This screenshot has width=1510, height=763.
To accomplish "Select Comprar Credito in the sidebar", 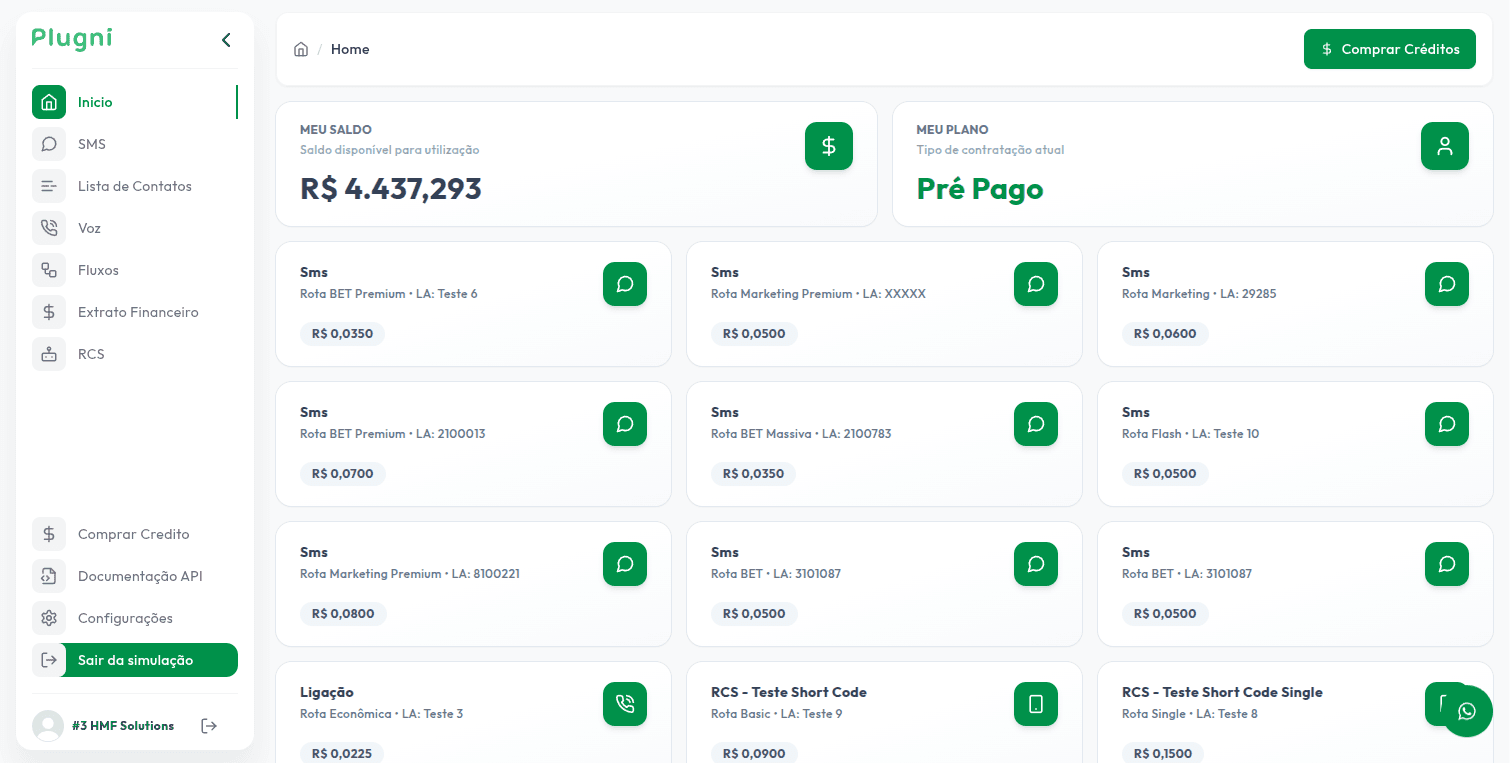I will [133, 534].
